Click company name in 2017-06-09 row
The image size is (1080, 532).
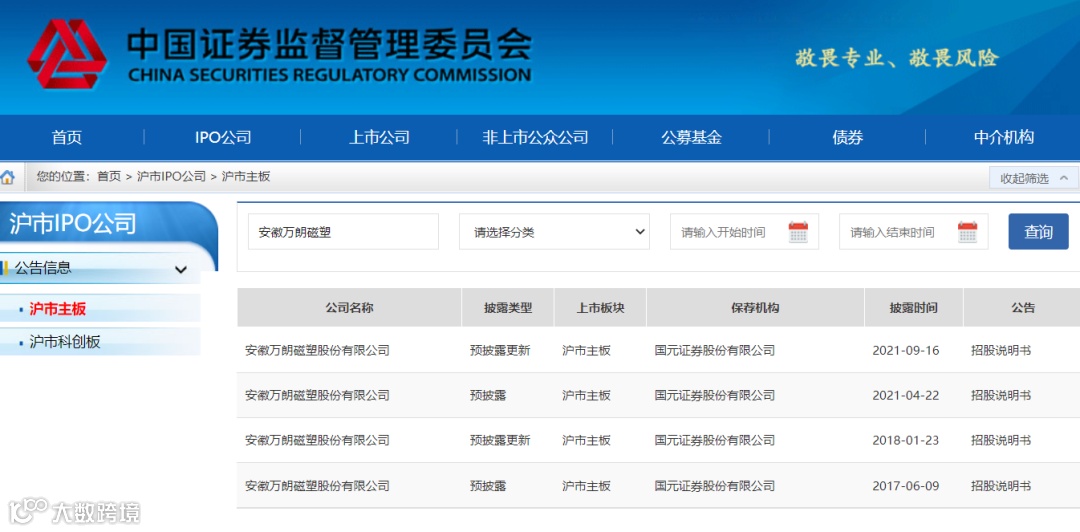[x=317, y=486]
